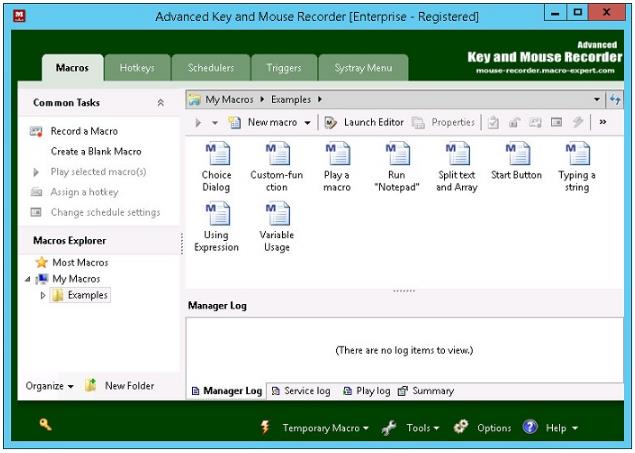This screenshot has width=635, height=453.
Task: Click the Variable Usage macro icon
Action: click(276, 214)
